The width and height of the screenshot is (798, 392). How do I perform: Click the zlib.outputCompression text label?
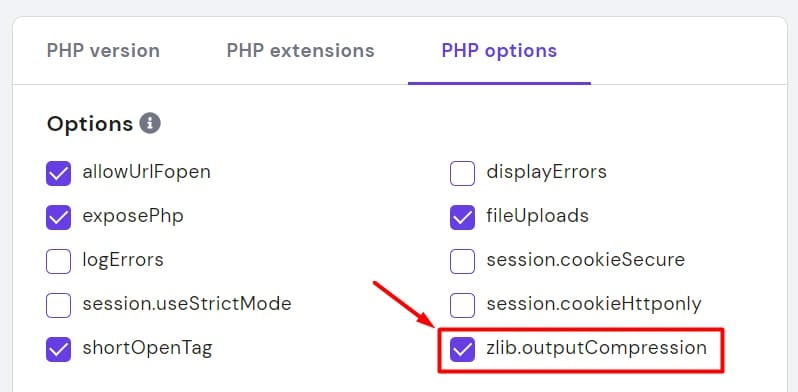[596, 348]
